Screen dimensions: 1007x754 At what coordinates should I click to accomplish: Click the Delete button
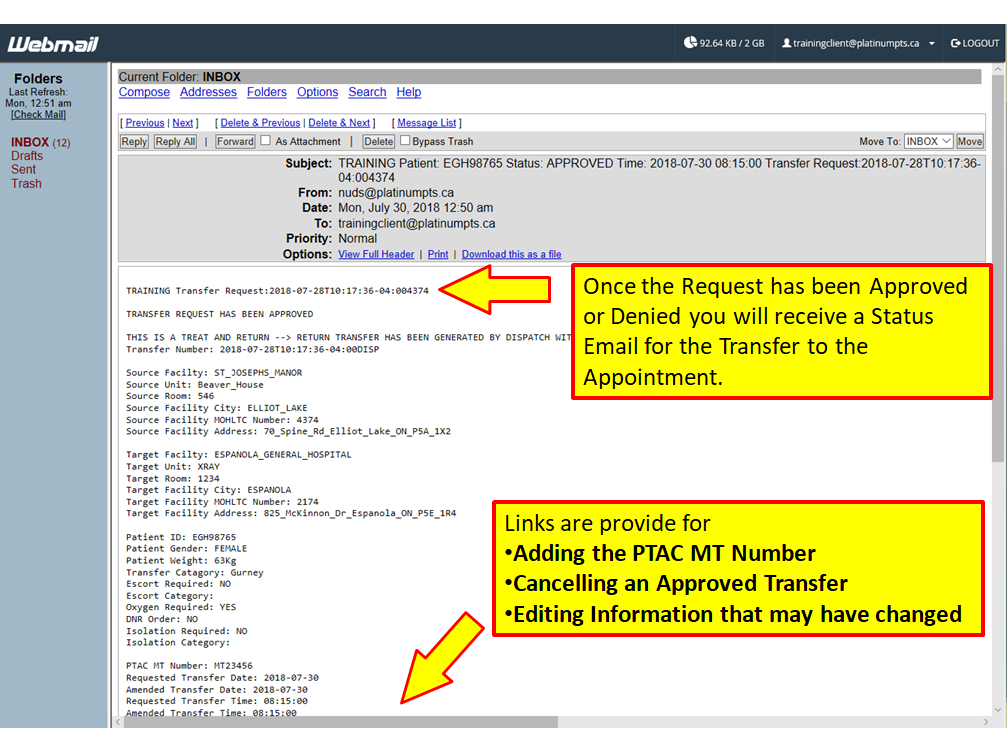pyautogui.click(x=378, y=142)
